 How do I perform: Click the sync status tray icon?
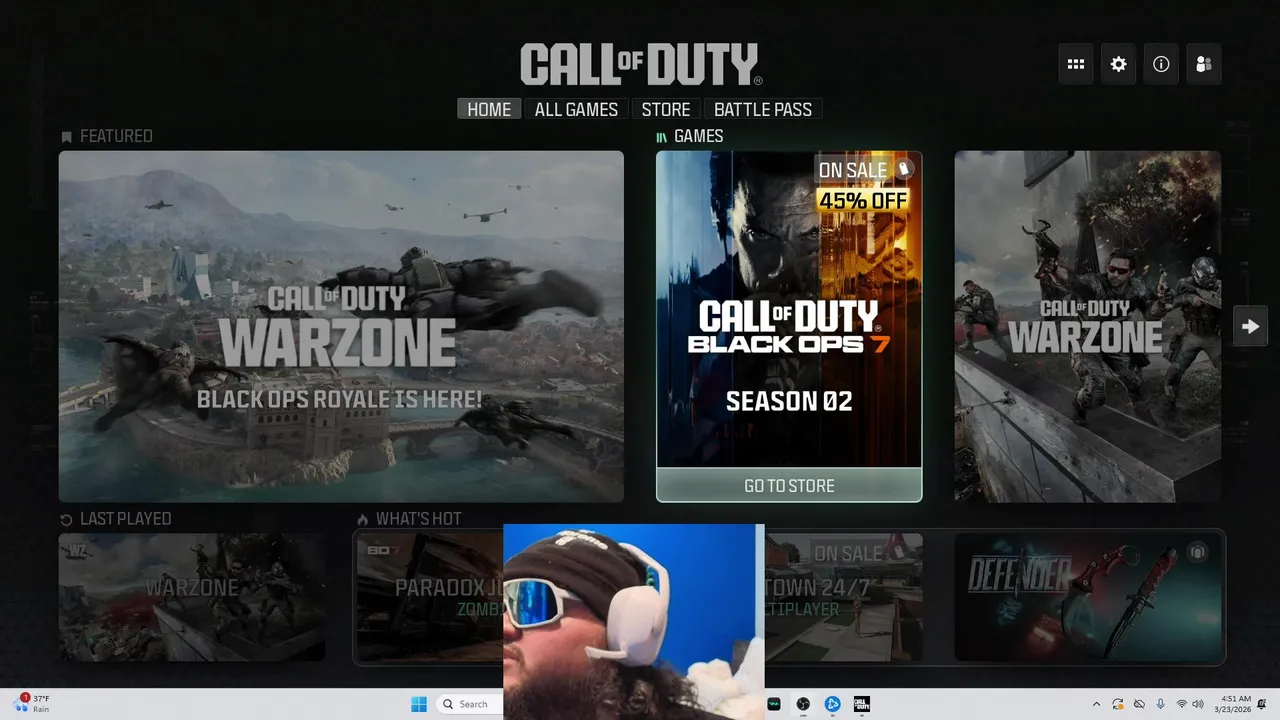click(x=1117, y=704)
